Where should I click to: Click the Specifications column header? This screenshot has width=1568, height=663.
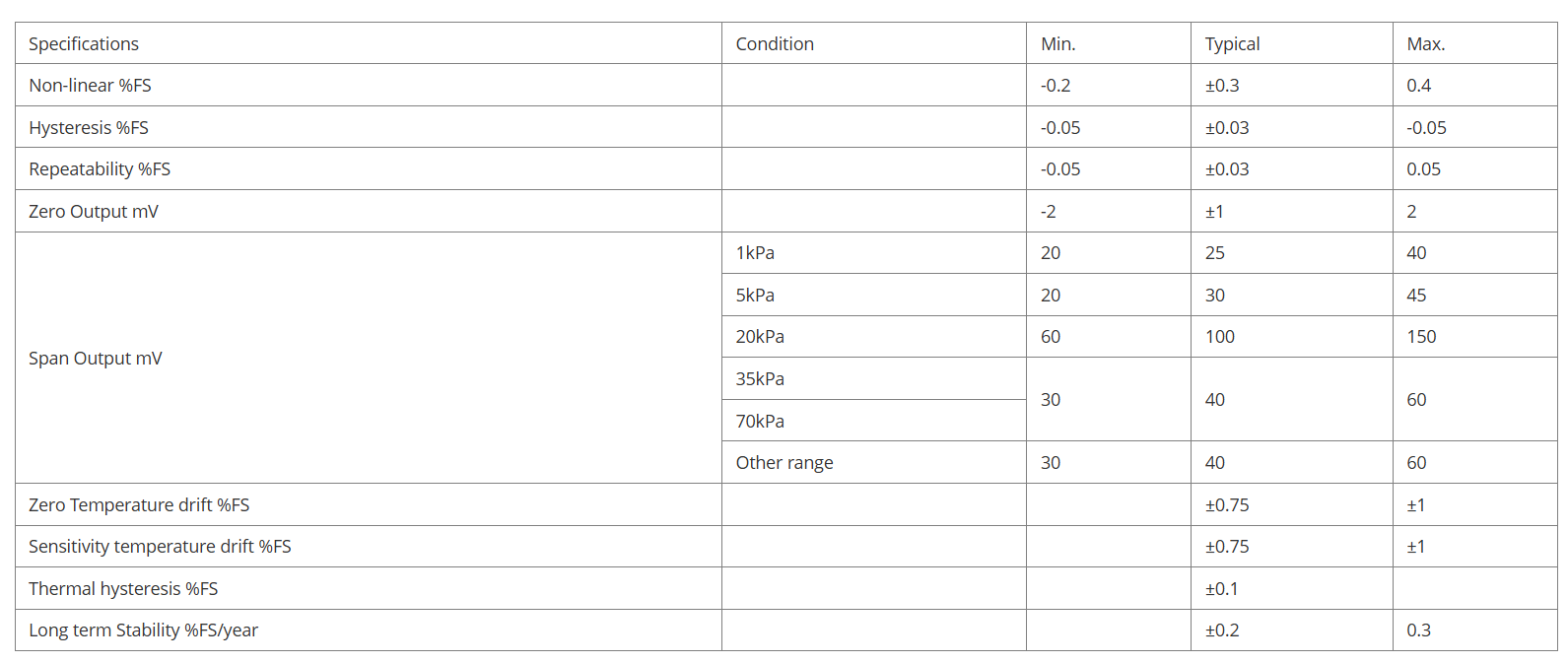coord(84,44)
